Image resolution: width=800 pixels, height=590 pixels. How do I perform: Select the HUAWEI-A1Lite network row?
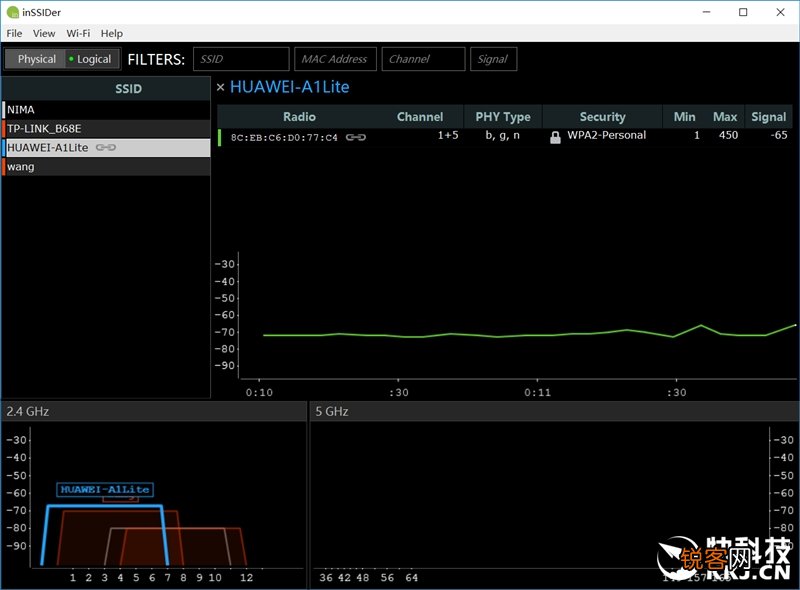106,148
